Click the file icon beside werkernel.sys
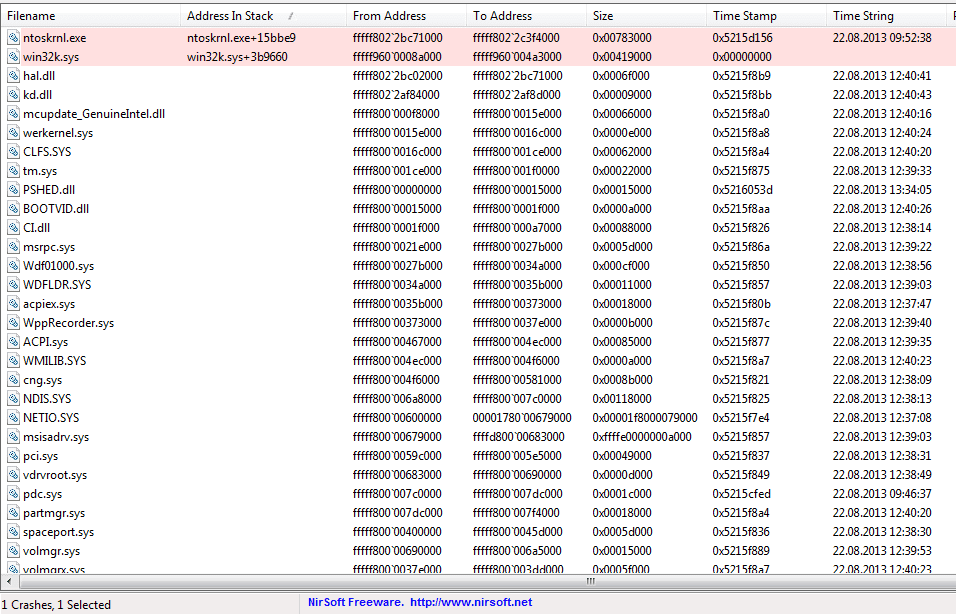The image size is (956, 615). 13,133
